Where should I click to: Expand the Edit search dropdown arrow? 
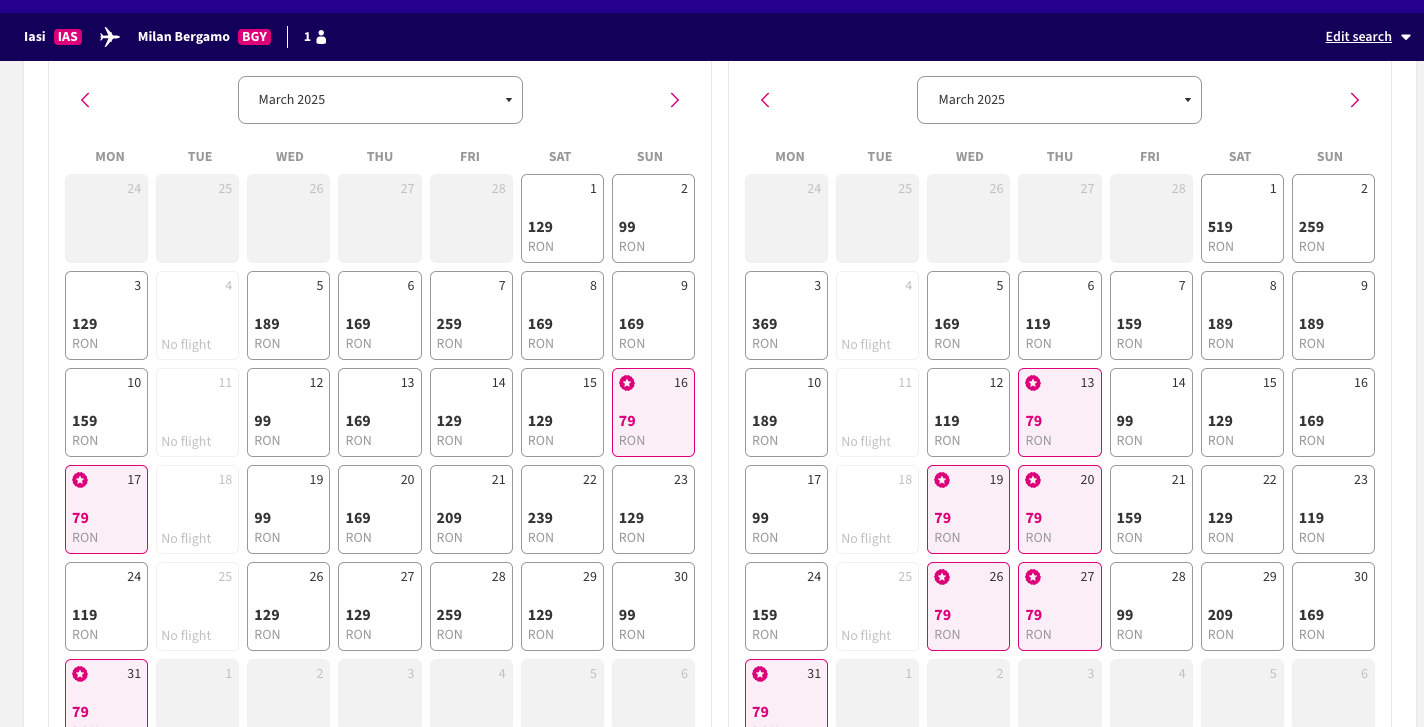point(1406,37)
